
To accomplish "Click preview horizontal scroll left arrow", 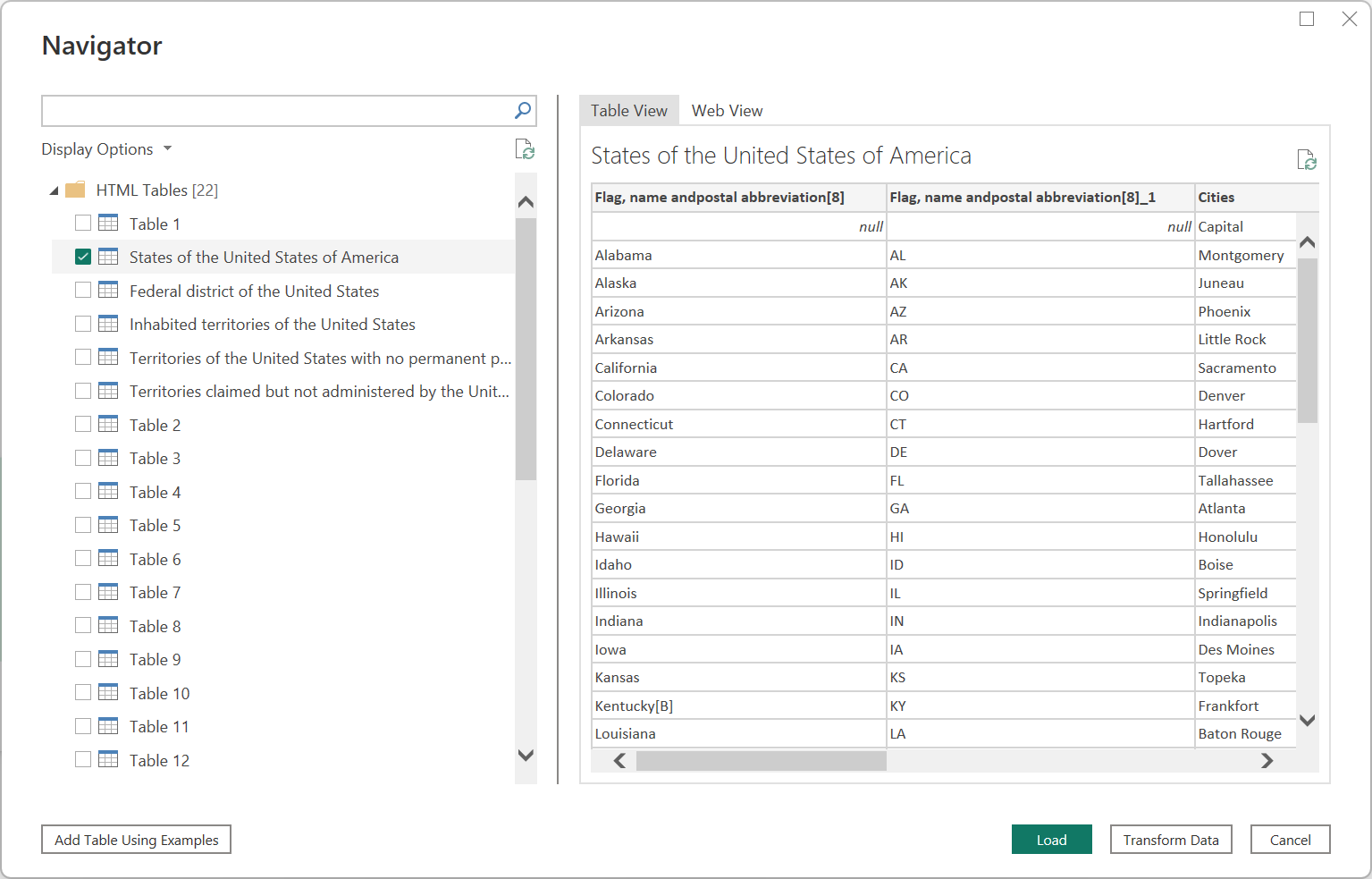I will coord(619,761).
